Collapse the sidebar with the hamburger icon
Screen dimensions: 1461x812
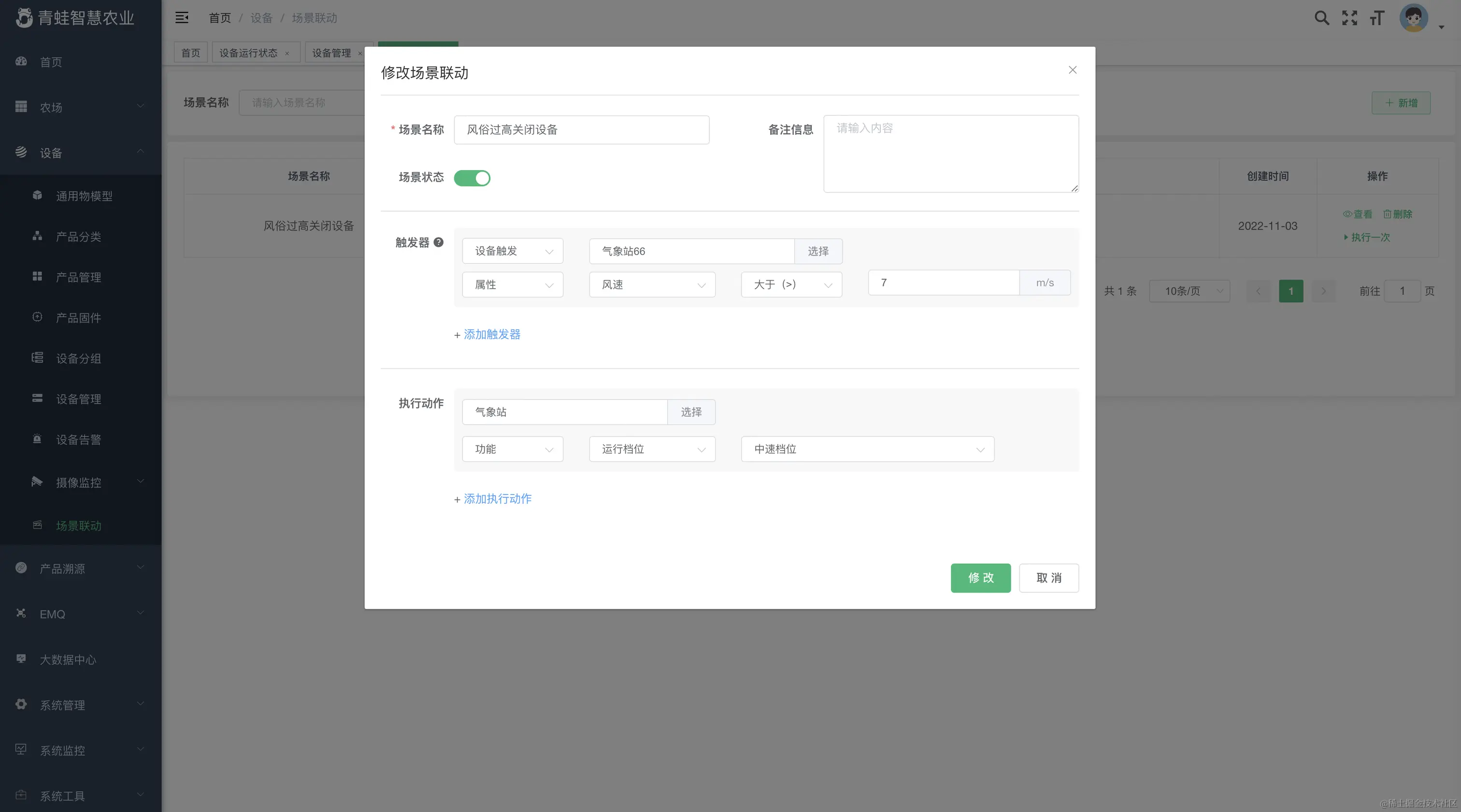point(182,17)
